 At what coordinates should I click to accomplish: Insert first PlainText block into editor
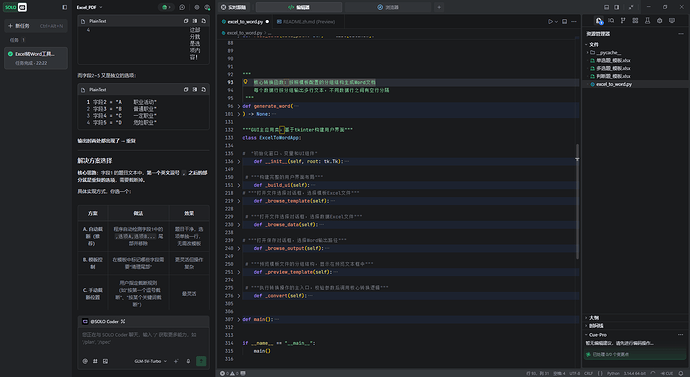pyautogui.click(x=195, y=21)
